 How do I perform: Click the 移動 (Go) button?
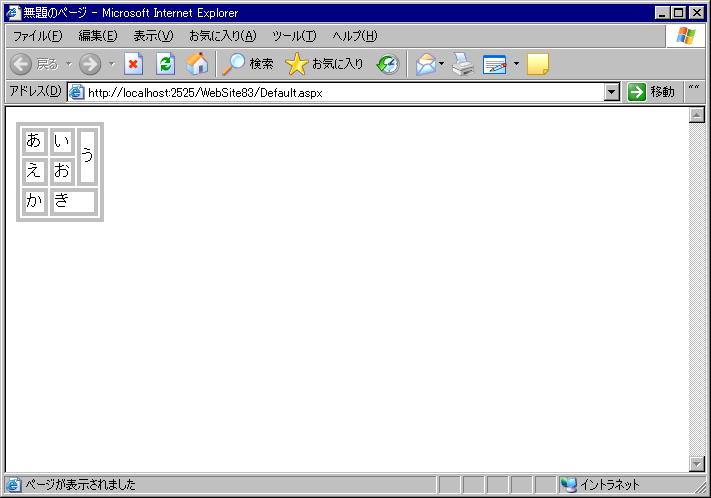[x=652, y=92]
